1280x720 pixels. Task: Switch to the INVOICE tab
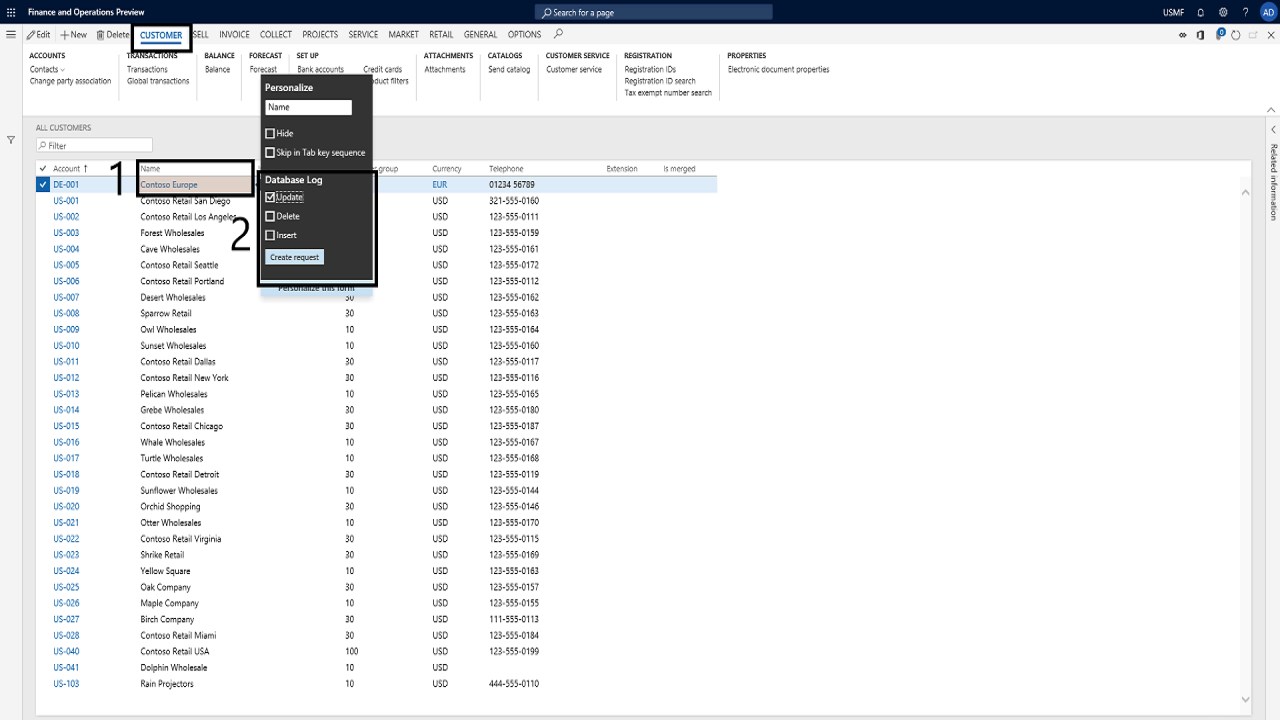point(234,35)
